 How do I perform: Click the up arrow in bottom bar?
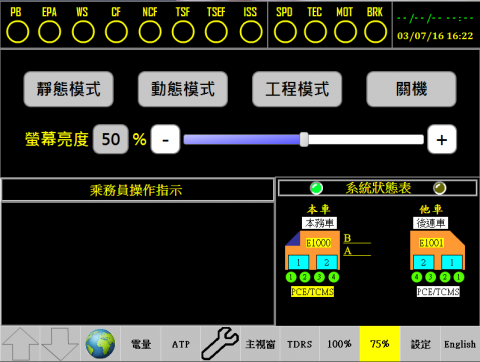[x=20, y=344]
